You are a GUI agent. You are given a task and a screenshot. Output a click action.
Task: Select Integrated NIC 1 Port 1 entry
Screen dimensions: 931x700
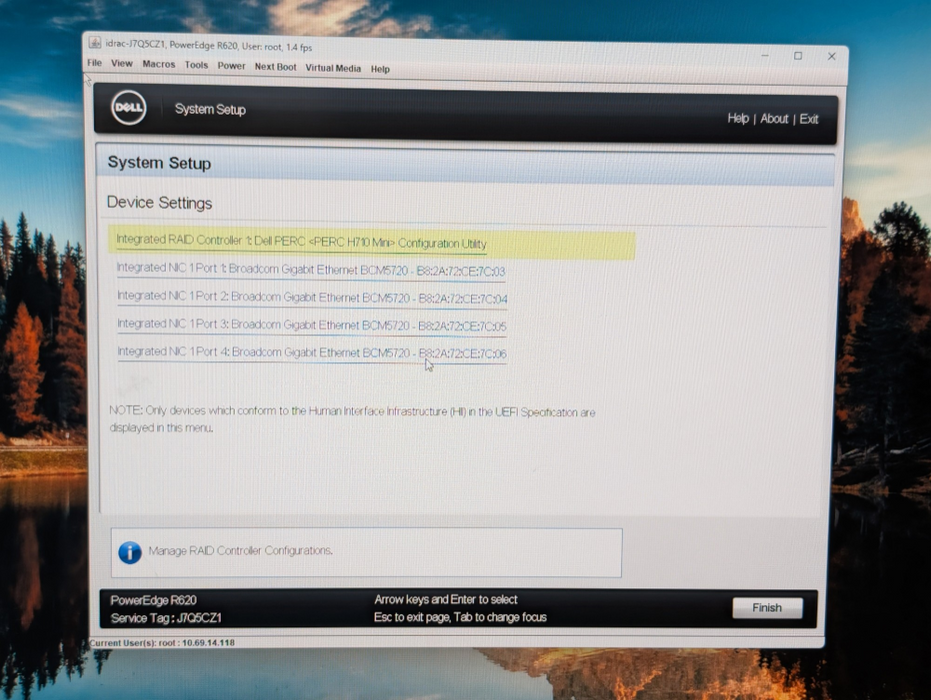click(x=311, y=270)
